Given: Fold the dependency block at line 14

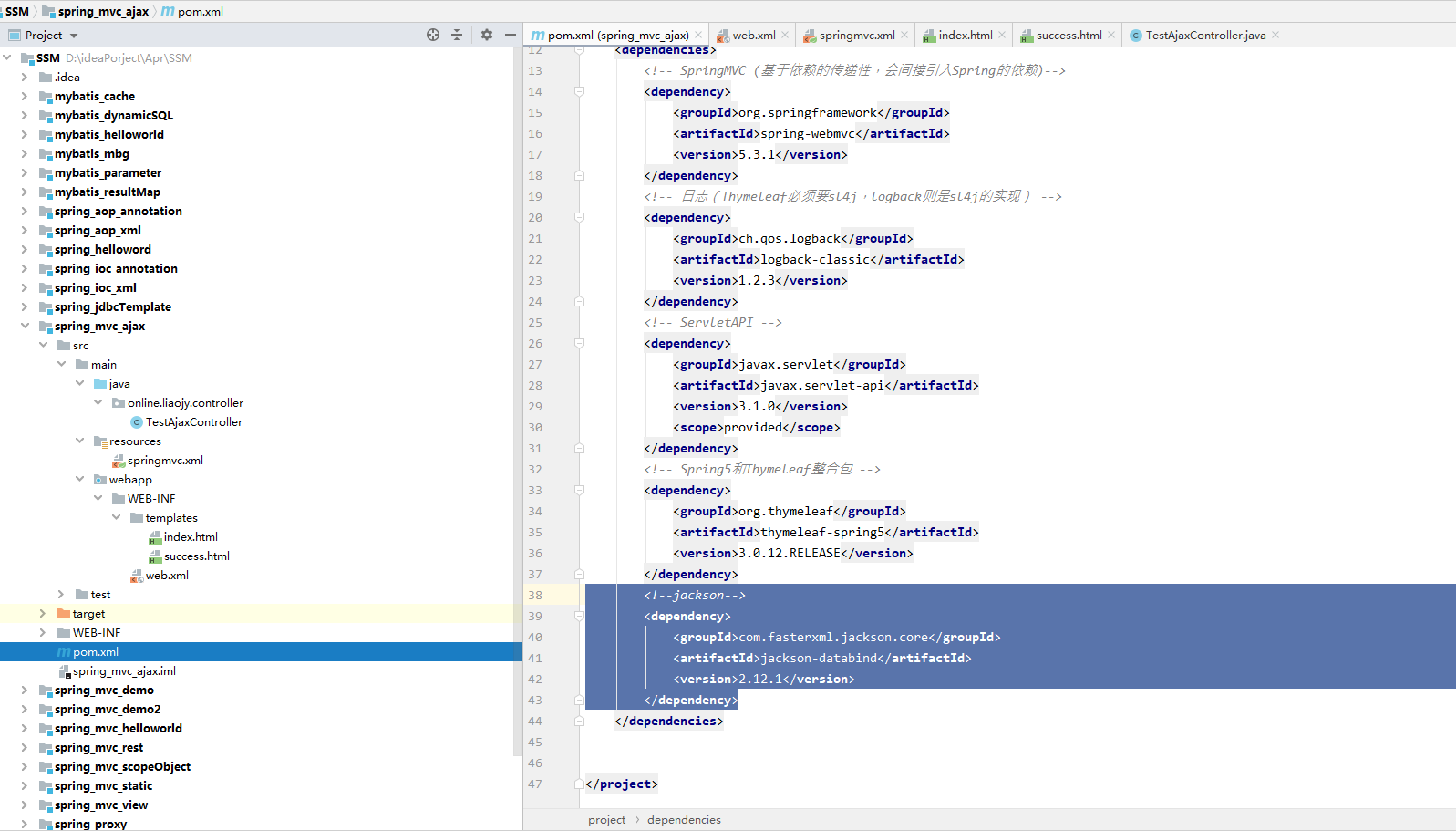Looking at the screenshot, I should [x=579, y=91].
